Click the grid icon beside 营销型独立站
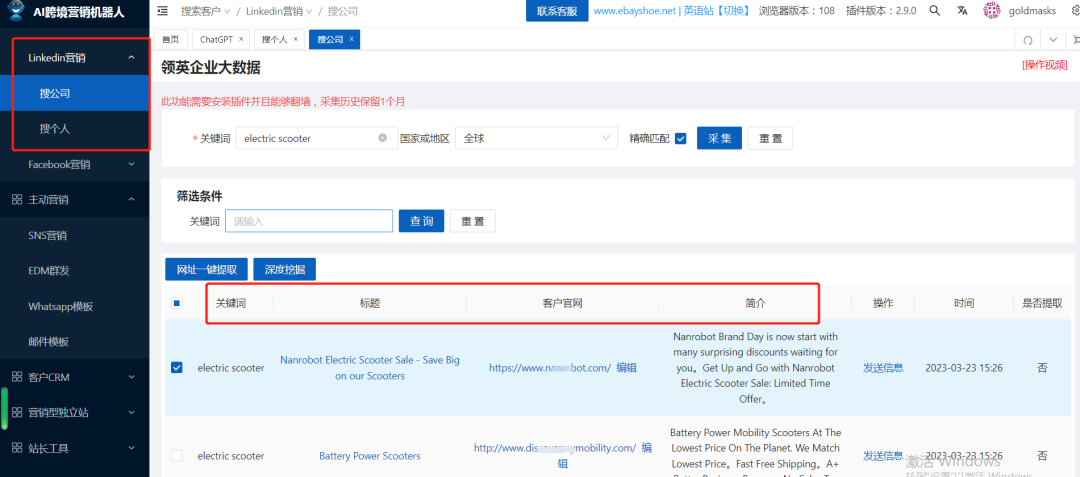This screenshot has height=477, width=1080. [17, 412]
